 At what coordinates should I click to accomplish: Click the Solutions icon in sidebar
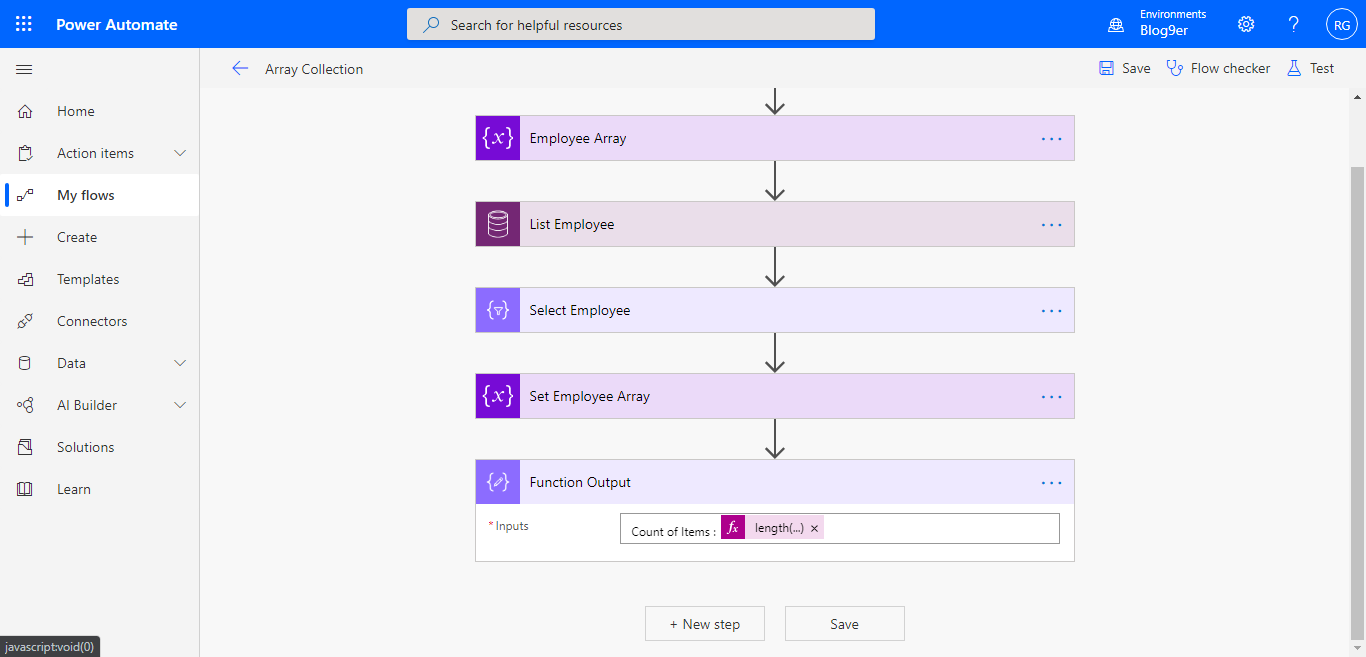point(25,447)
